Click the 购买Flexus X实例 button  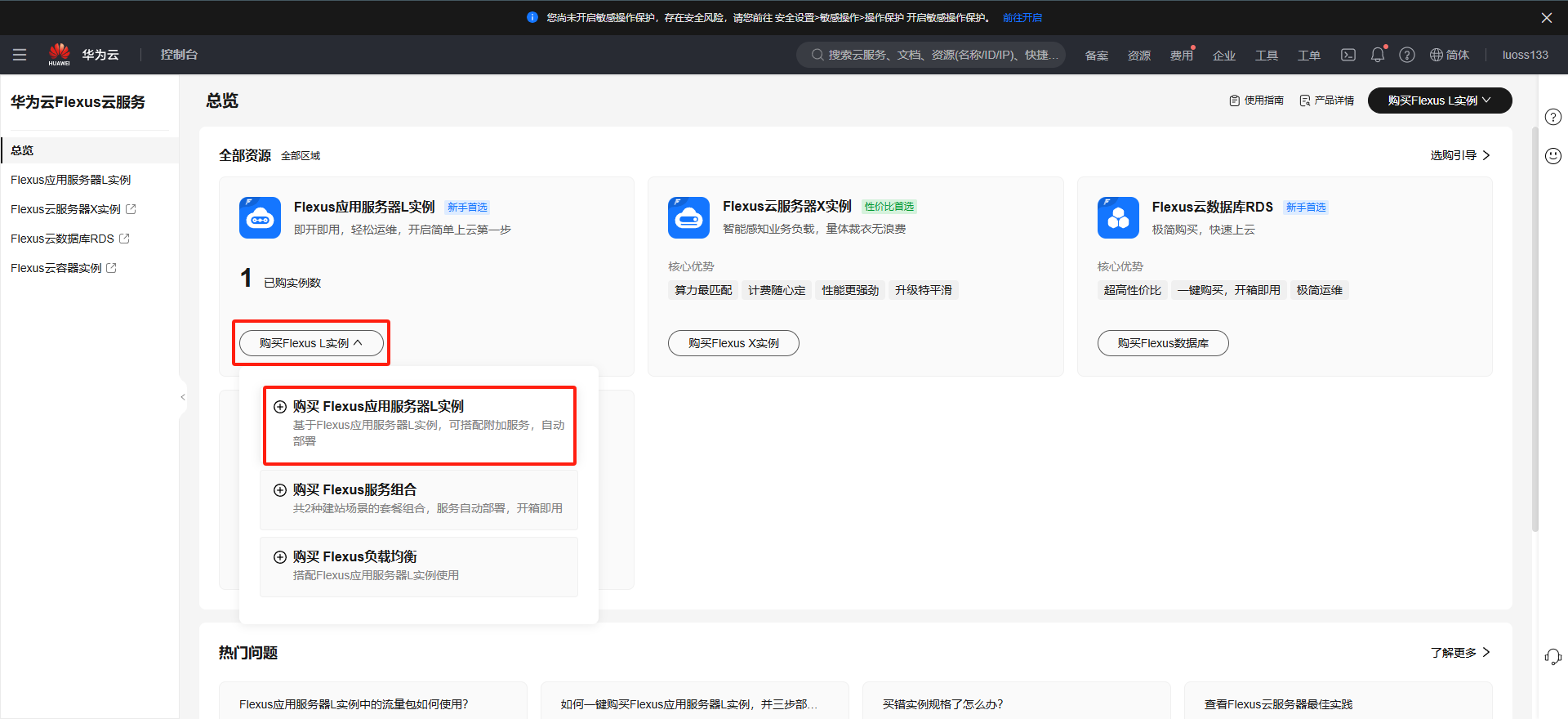click(x=733, y=343)
